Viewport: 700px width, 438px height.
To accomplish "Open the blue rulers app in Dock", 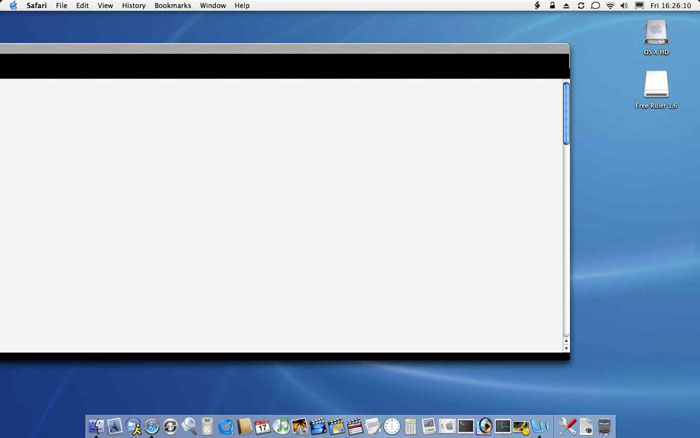I will point(540,427).
